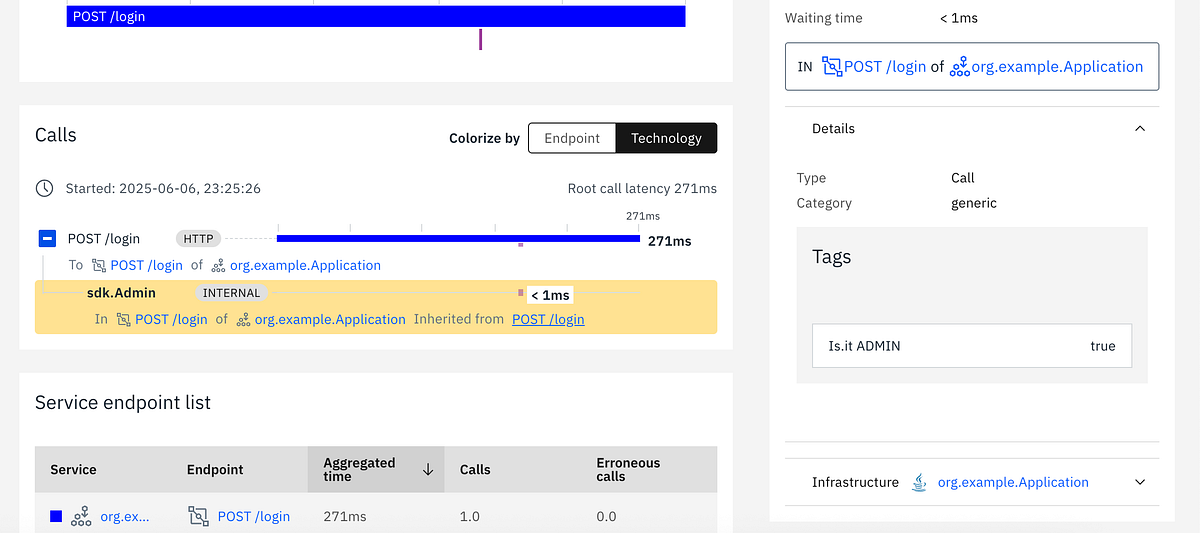Click service icon in table row
Image resolution: width=1200 pixels, height=533 pixels.
(x=81, y=516)
